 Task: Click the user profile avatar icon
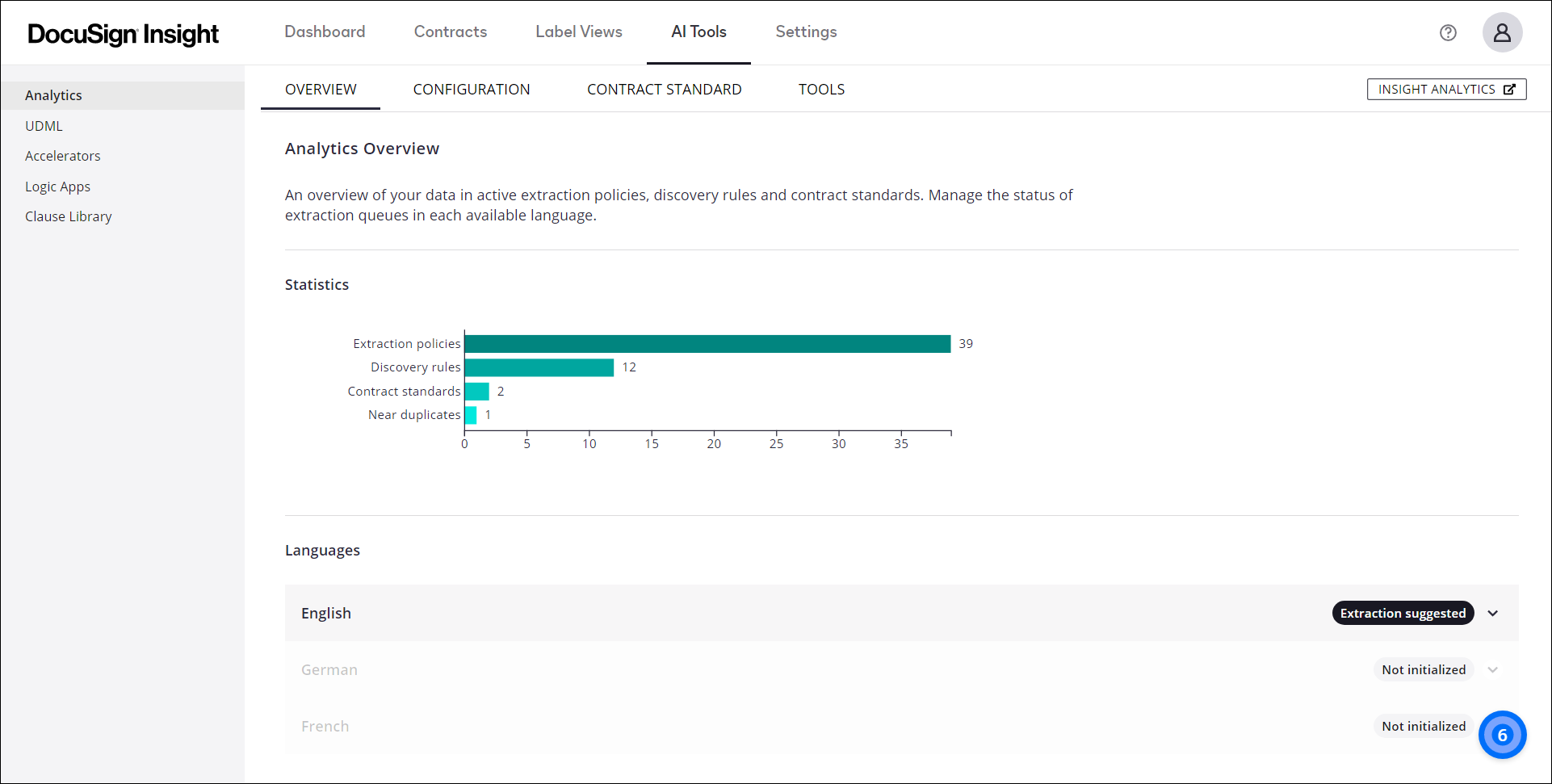(1502, 32)
